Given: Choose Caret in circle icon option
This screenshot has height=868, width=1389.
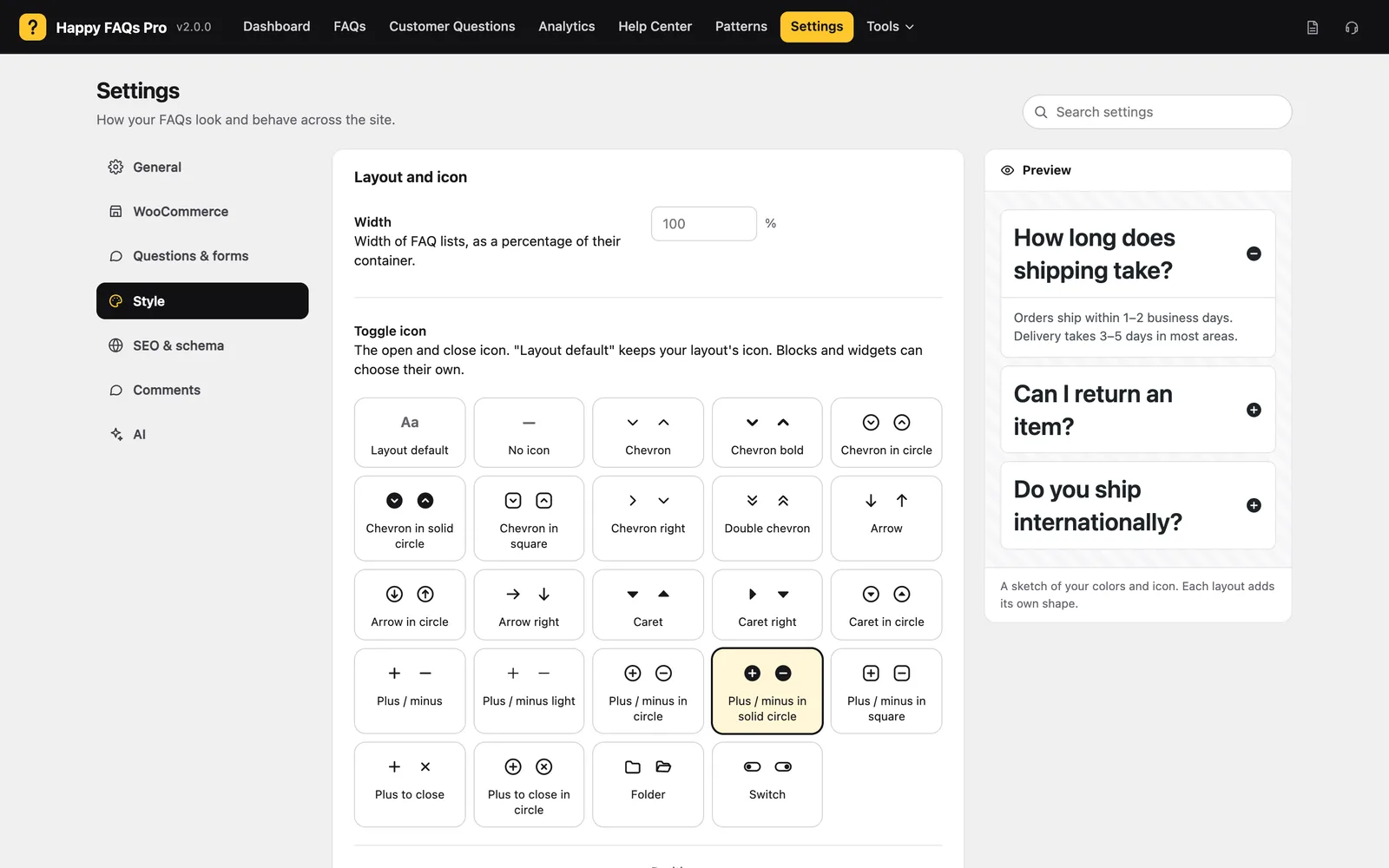Looking at the screenshot, I should (x=886, y=604).
